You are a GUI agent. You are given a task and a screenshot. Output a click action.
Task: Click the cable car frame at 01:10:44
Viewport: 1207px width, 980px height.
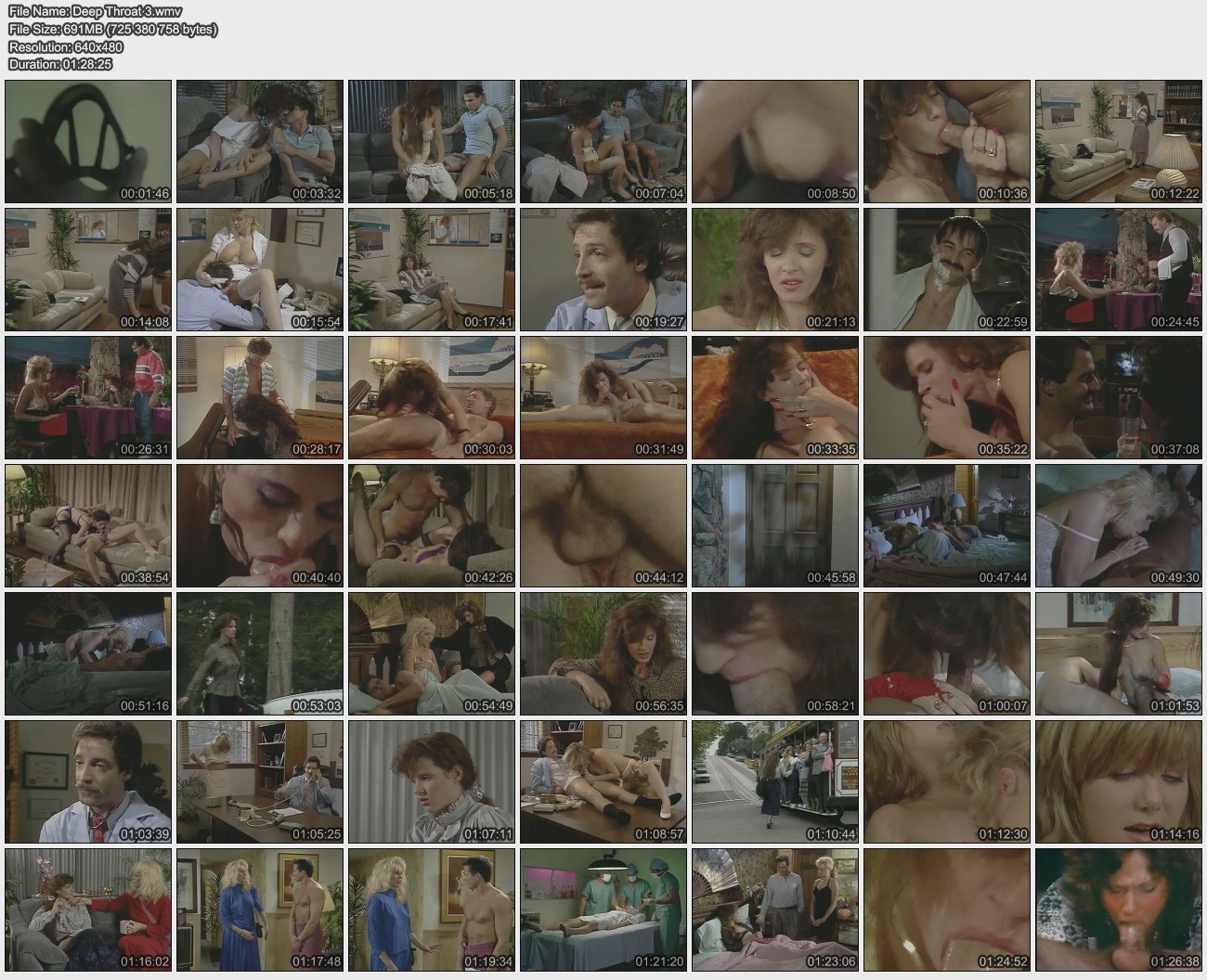click(775, 781)
